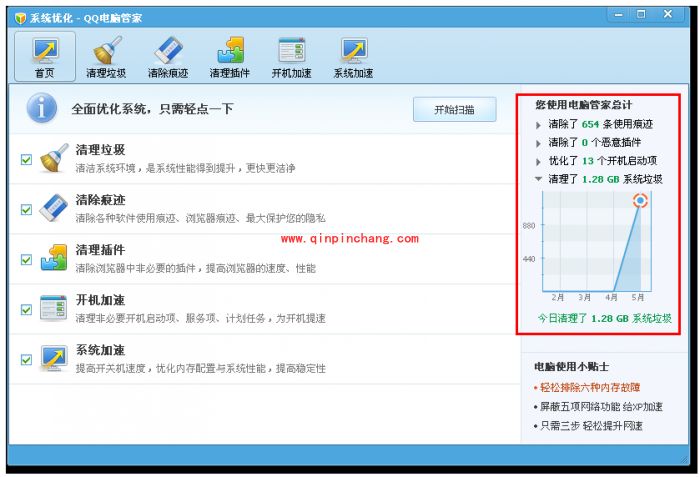Expand the 清除了 654 条使用痕迹 arrow

point(538,125)
